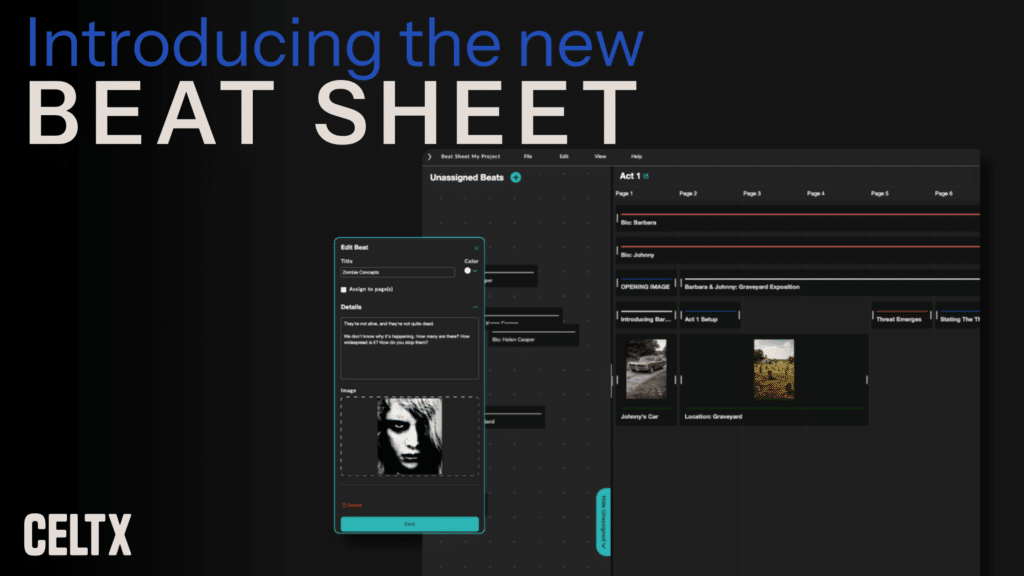Collapse the Details section in Edit Beat

point(475,307)
